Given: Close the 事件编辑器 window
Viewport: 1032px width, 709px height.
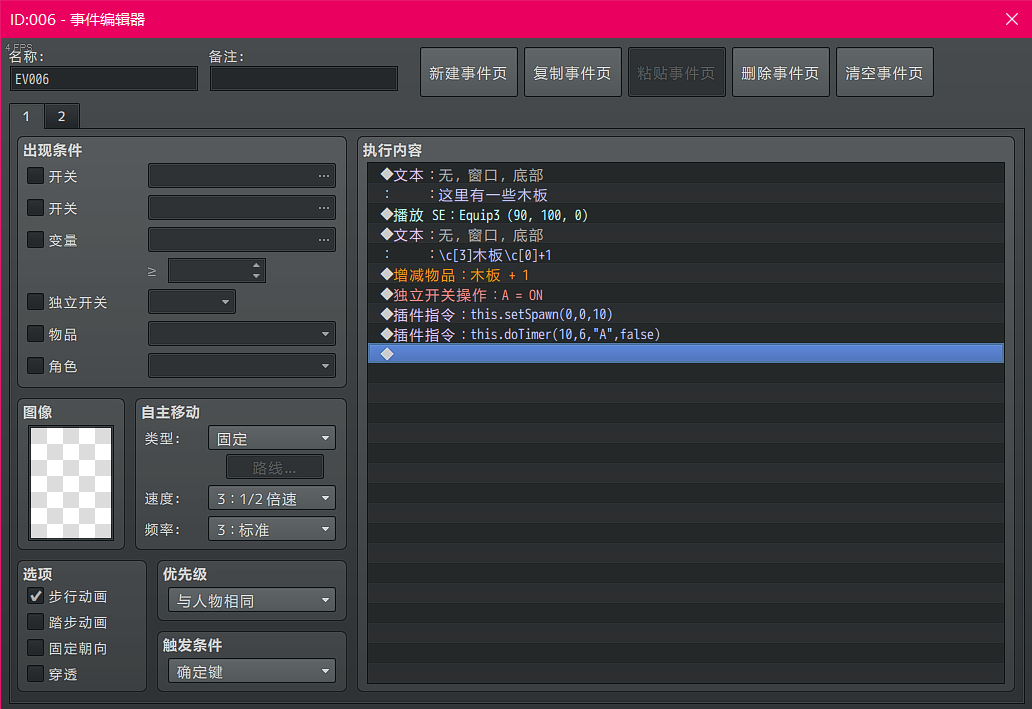Looking at the screenshot, I should pyautogui.click(x=1012, y=19).
